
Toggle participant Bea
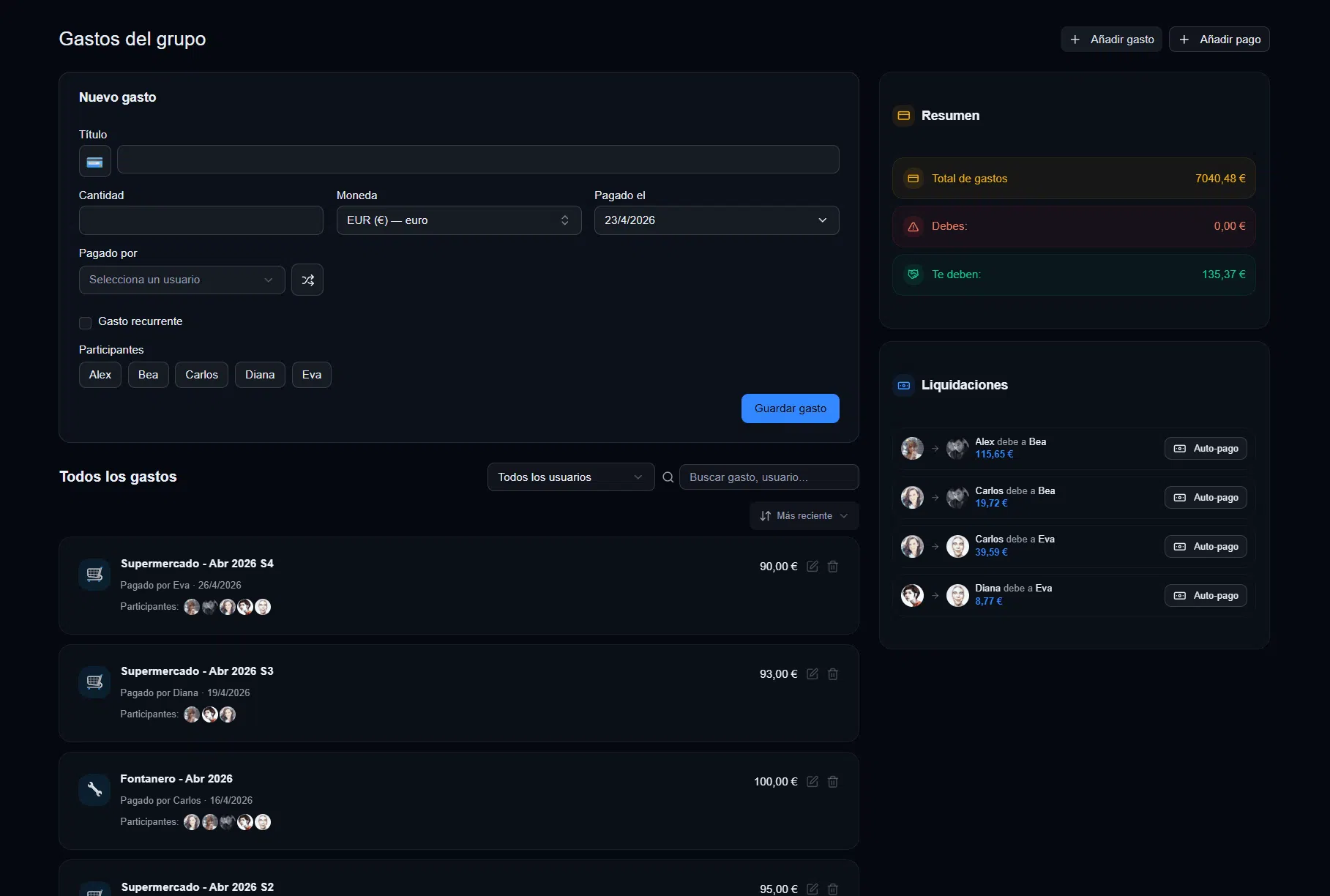point(149,375)
